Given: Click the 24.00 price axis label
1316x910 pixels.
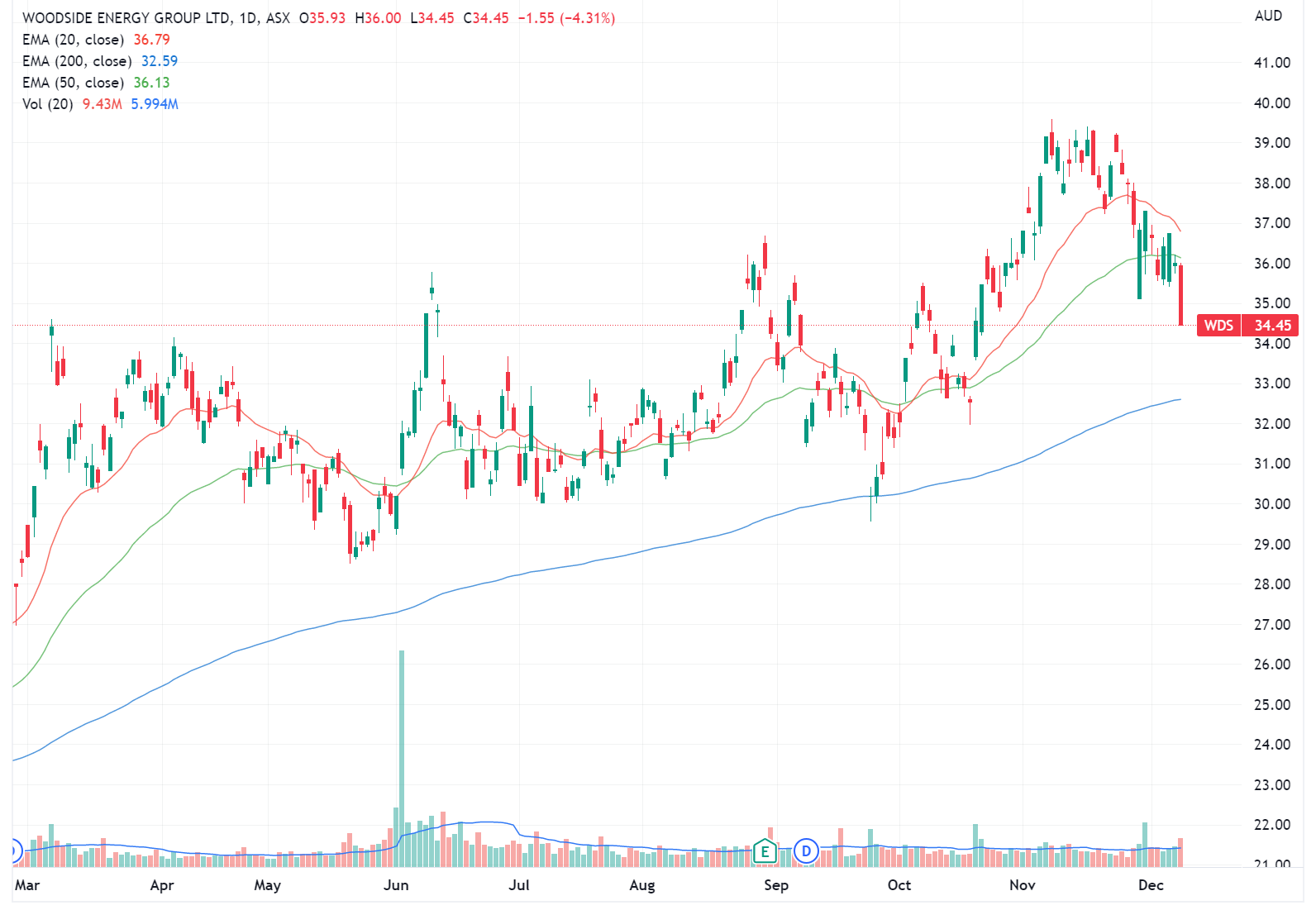Looking at the screenshot, I should click(x=1272, y=745).
